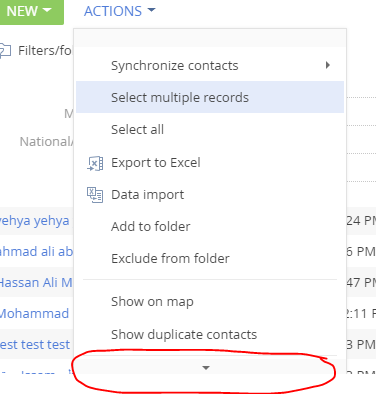Select Export to Excel menu entry

[210, 163]
